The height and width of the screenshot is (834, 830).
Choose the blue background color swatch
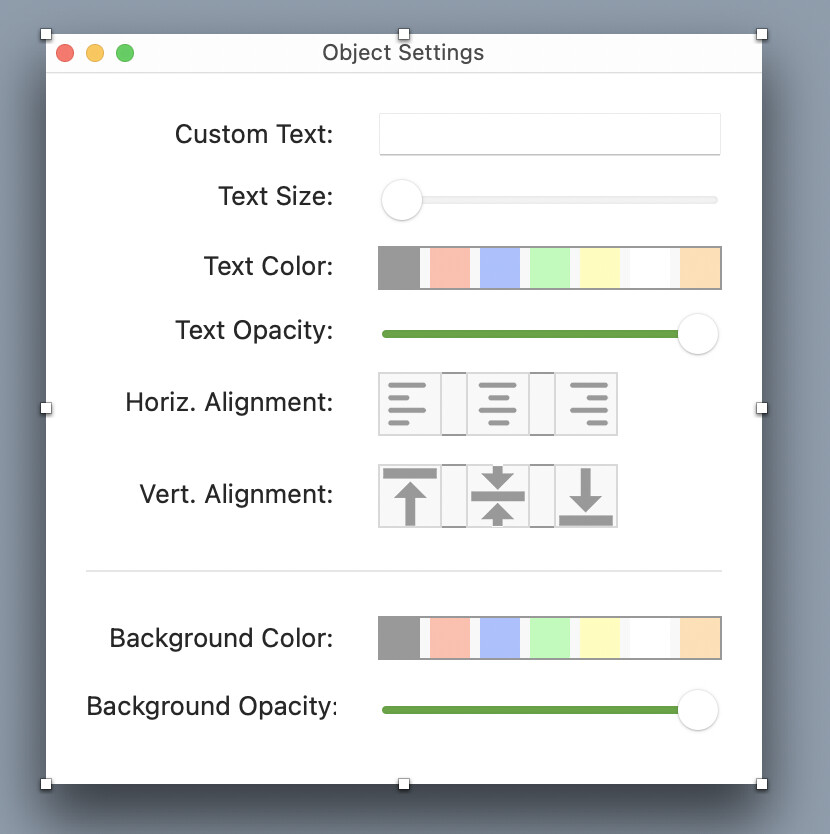click(499, 638)
